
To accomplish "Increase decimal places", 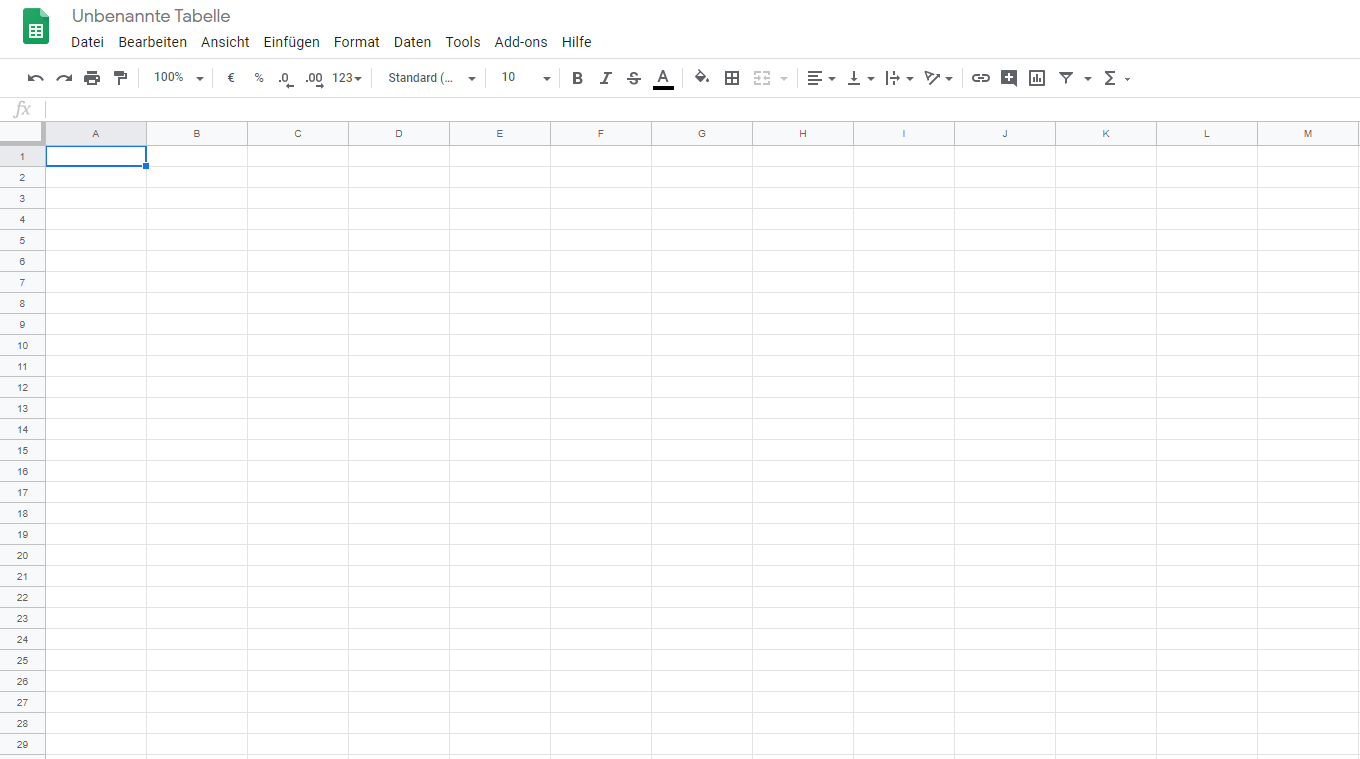I will pyautogui.click(x=314, y=78).
